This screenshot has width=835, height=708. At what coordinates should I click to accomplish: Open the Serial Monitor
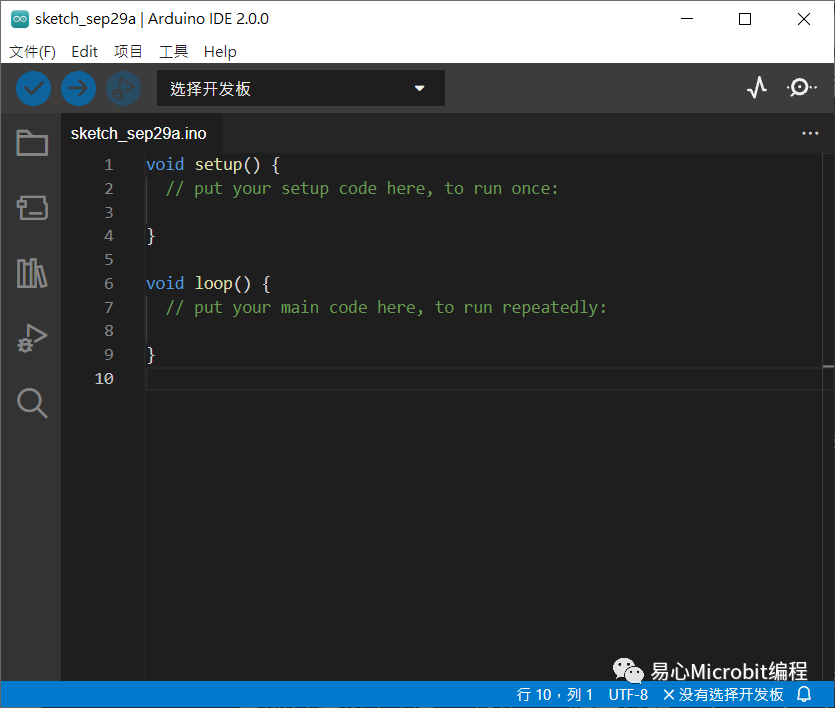(x=801, y=87)
